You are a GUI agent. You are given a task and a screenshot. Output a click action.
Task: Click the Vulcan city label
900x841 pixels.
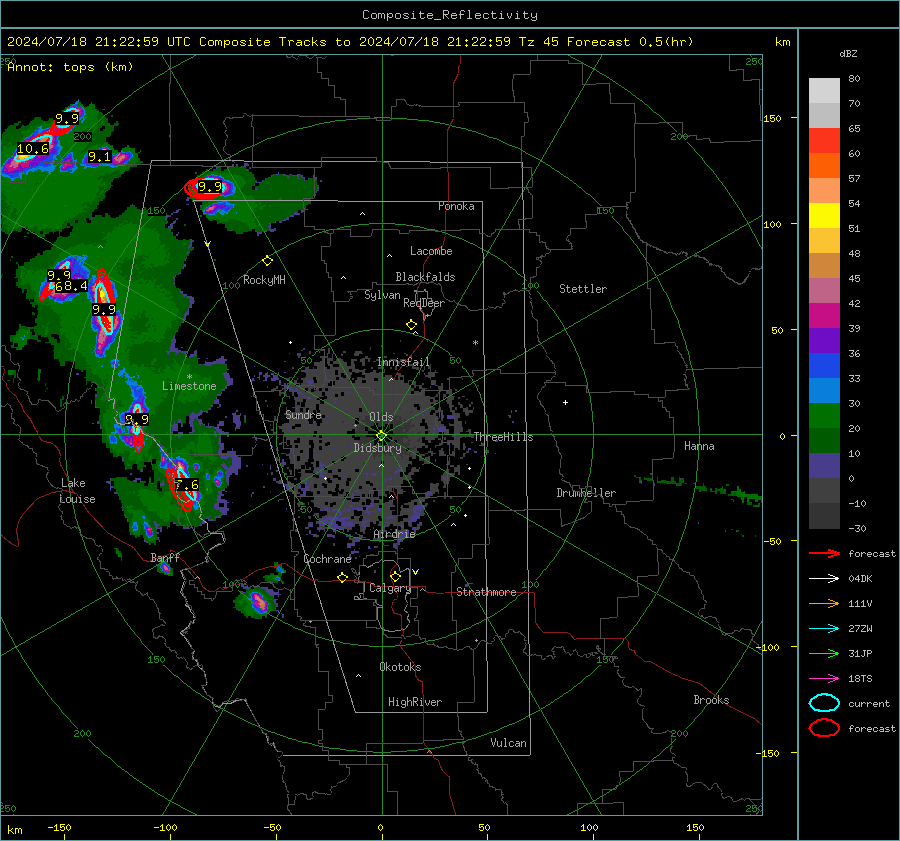pos(508,743)
